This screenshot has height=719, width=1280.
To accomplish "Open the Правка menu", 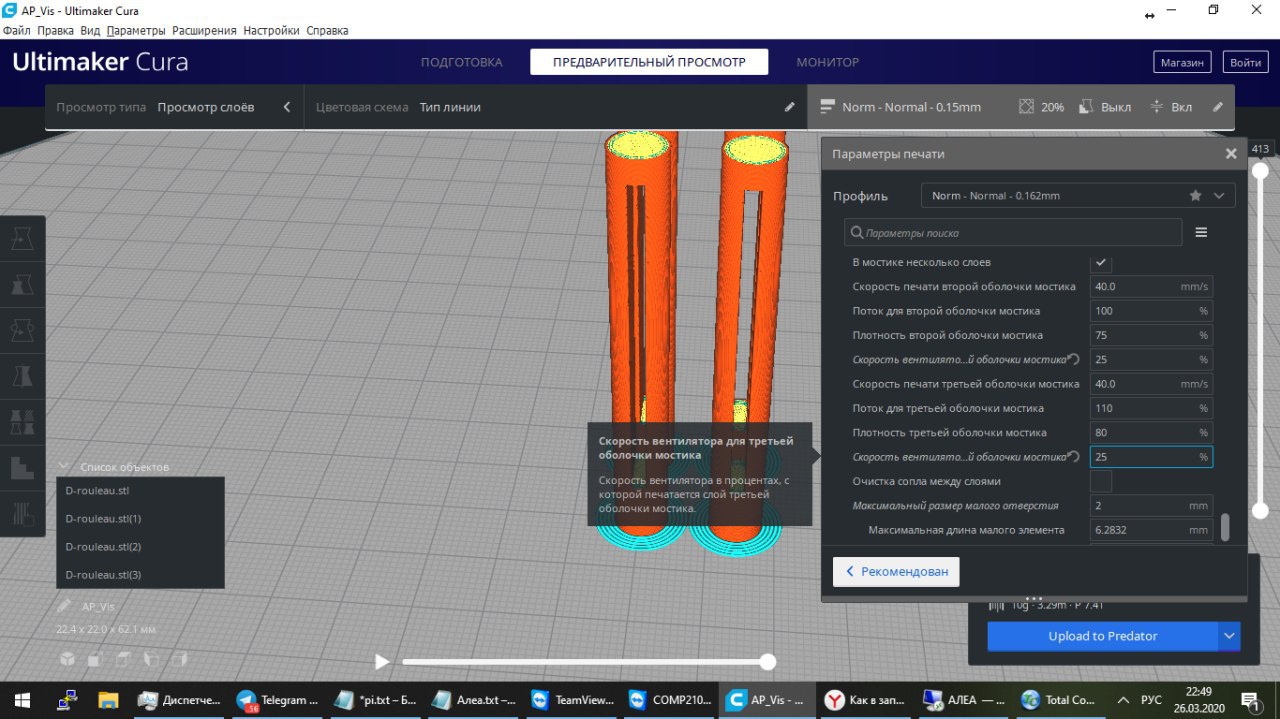I will click(56, 30).
